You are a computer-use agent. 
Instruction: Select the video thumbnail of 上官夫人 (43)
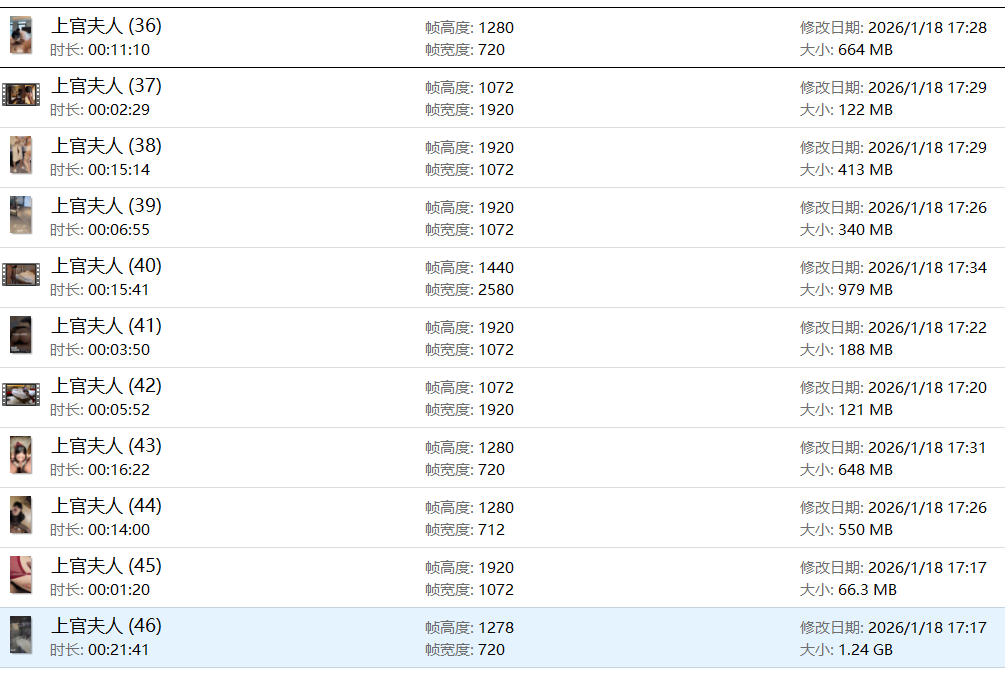click(21, 455)
